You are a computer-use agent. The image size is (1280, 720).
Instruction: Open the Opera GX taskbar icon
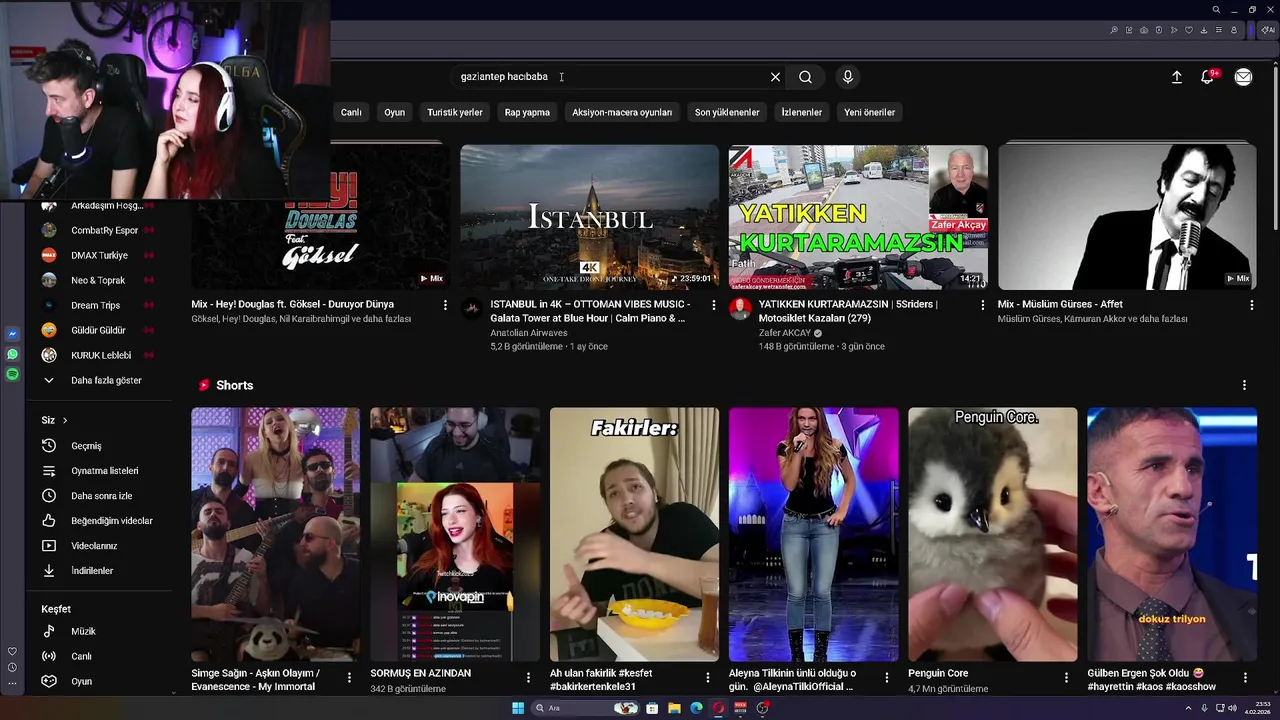tap(718, 708)
